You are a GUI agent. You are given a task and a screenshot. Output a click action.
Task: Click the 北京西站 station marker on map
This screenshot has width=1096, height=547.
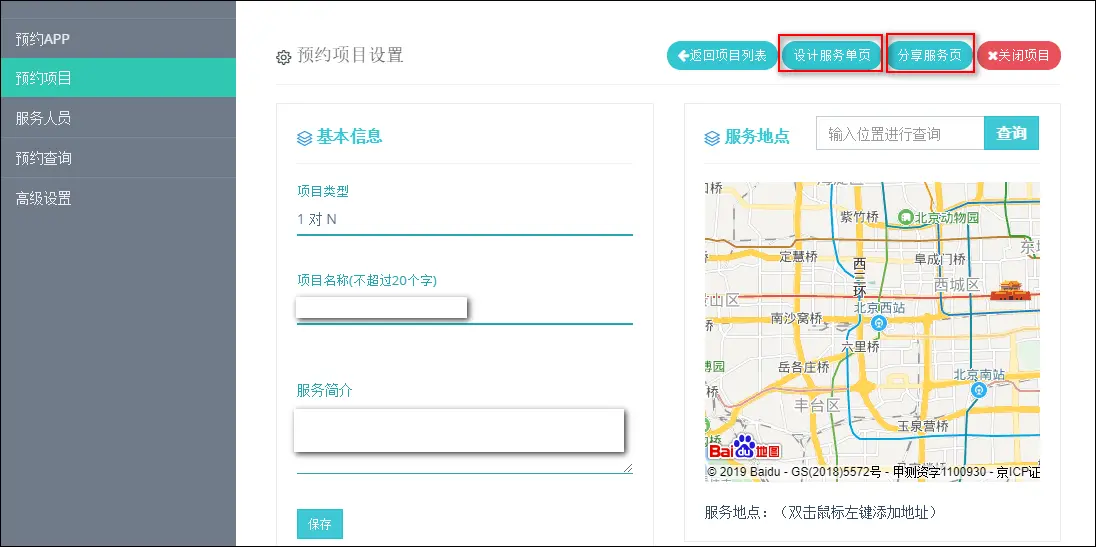(x=879, y=325)
